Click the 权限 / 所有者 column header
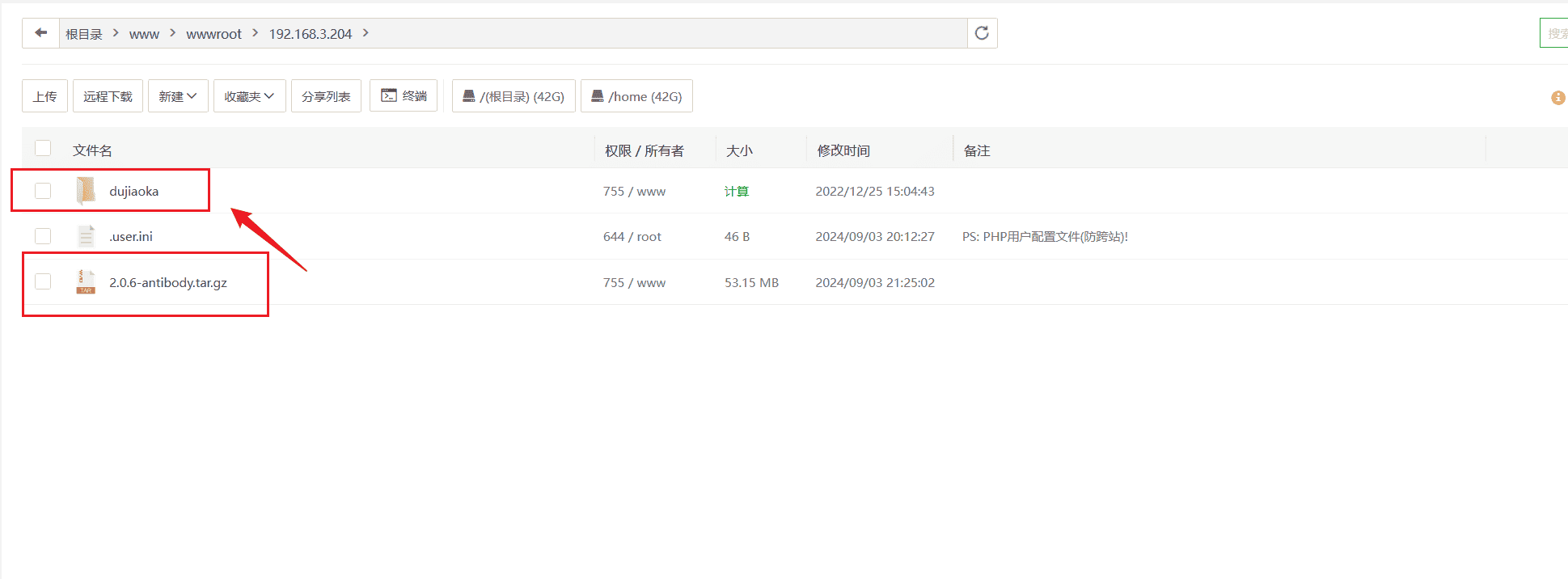 click(x=645, y=150)
